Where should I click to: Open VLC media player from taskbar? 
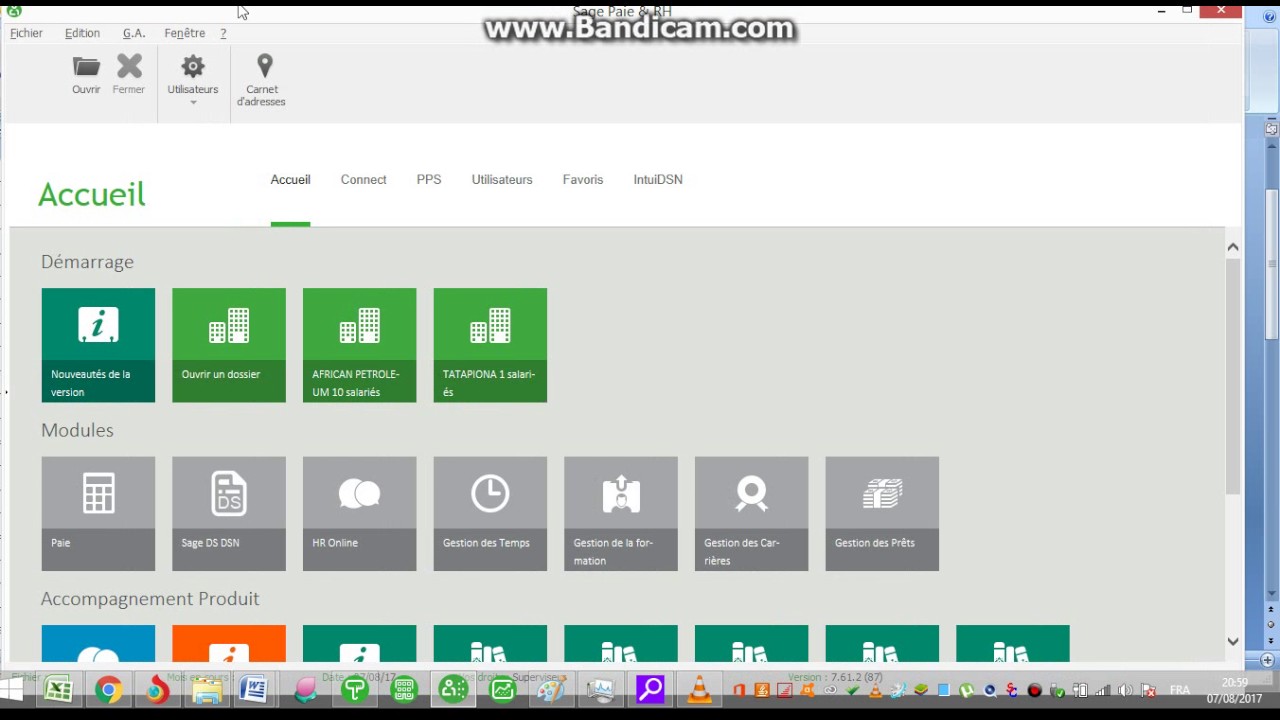[x=699, y=690]
